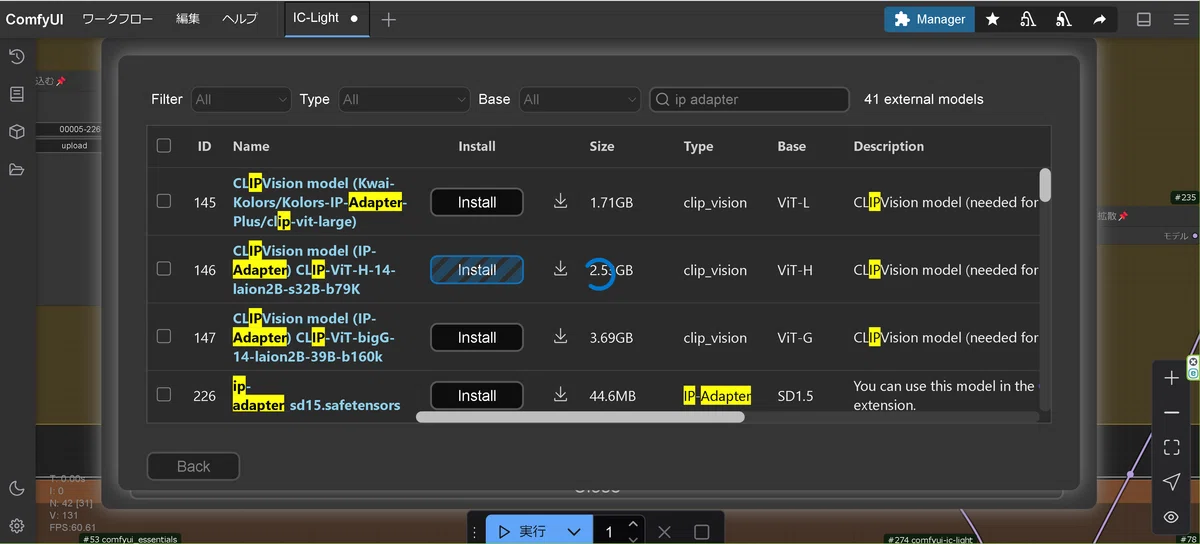Click the '1.71GB' size cell
This screenshot has width=1200, height=544.
coord(611,202)
